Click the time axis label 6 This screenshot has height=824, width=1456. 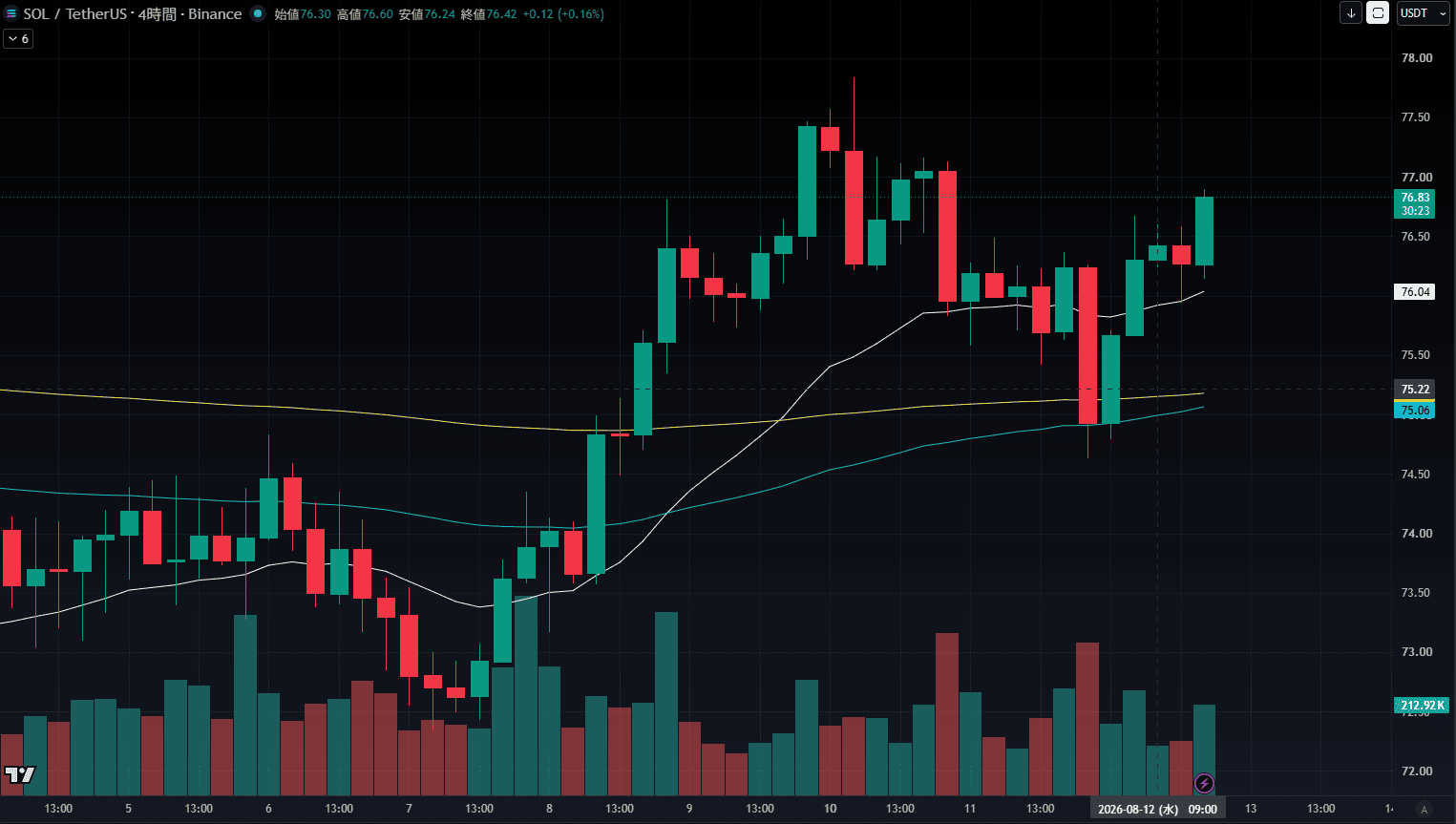pos(268,809)
